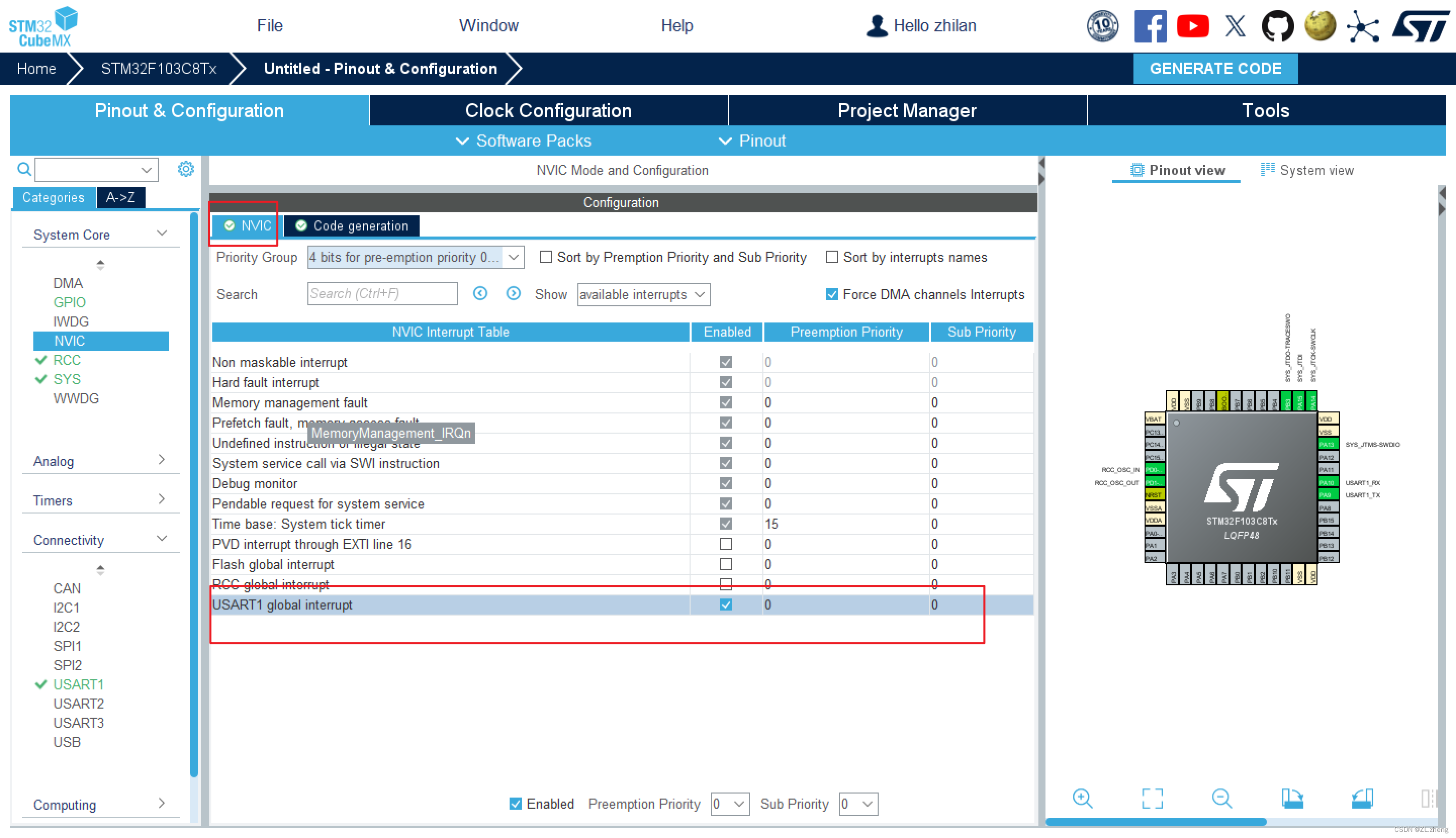The image size is (1456, 838).
Task: Open the Priority Group dropdown
Action: point(415,257)
